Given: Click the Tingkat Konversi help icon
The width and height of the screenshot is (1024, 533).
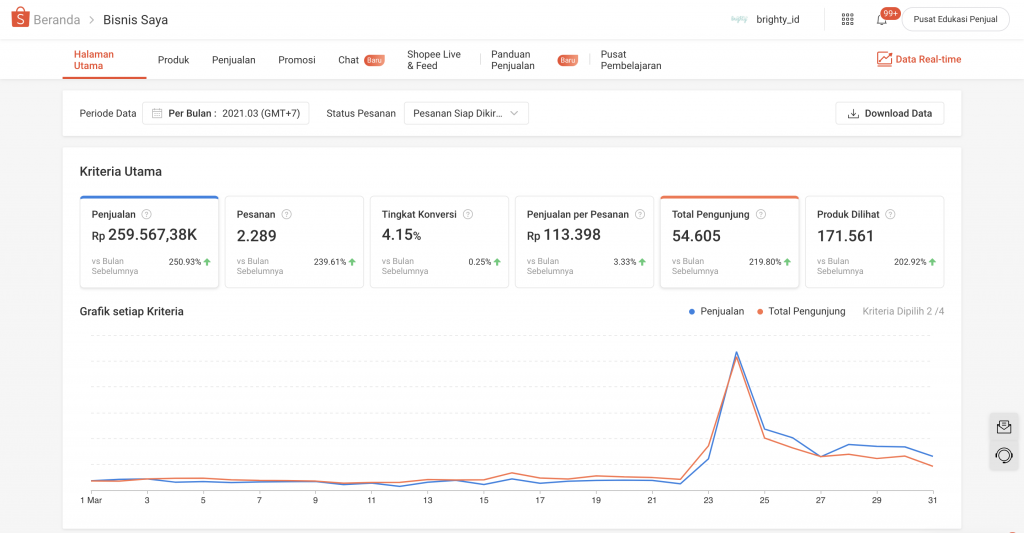Looking at the screenshot, I should 468,214.
